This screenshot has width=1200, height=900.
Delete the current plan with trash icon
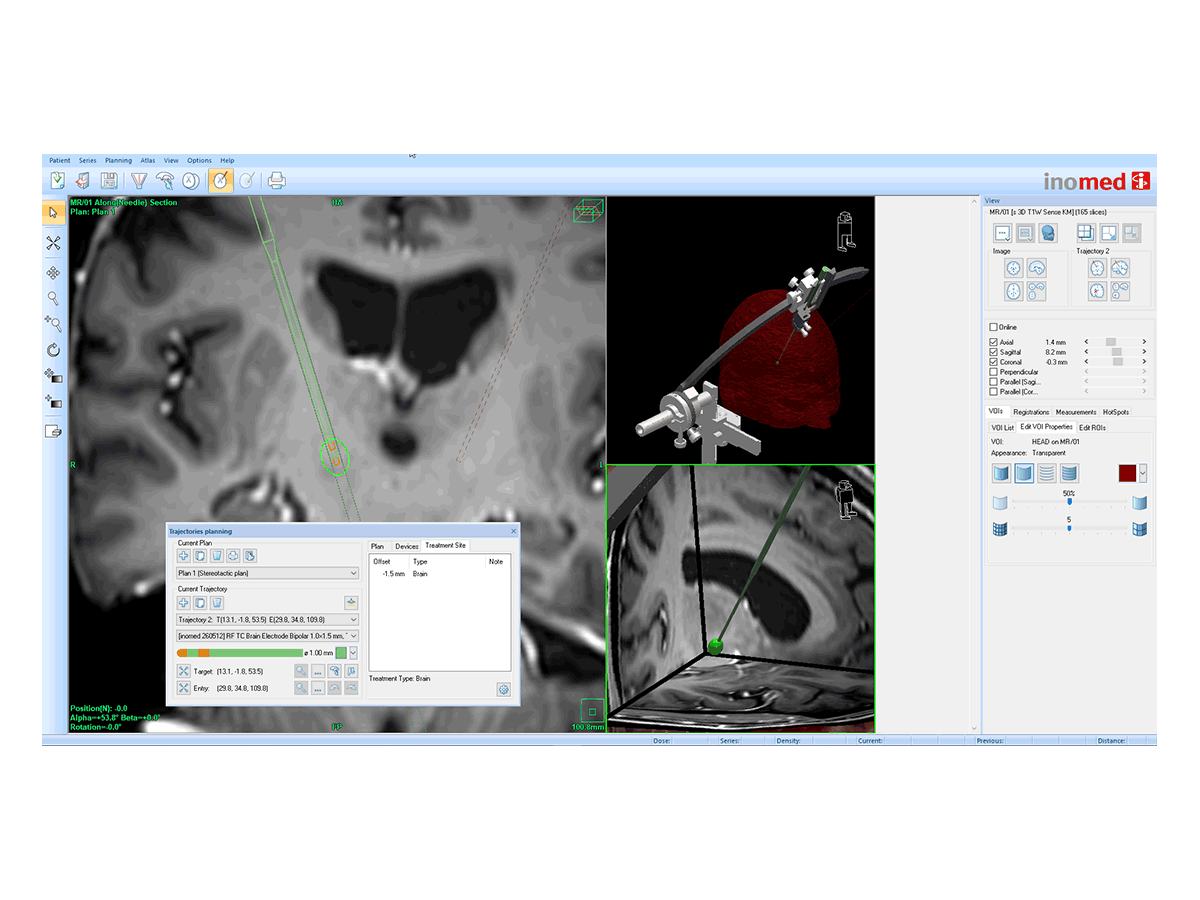coord(216,555)
